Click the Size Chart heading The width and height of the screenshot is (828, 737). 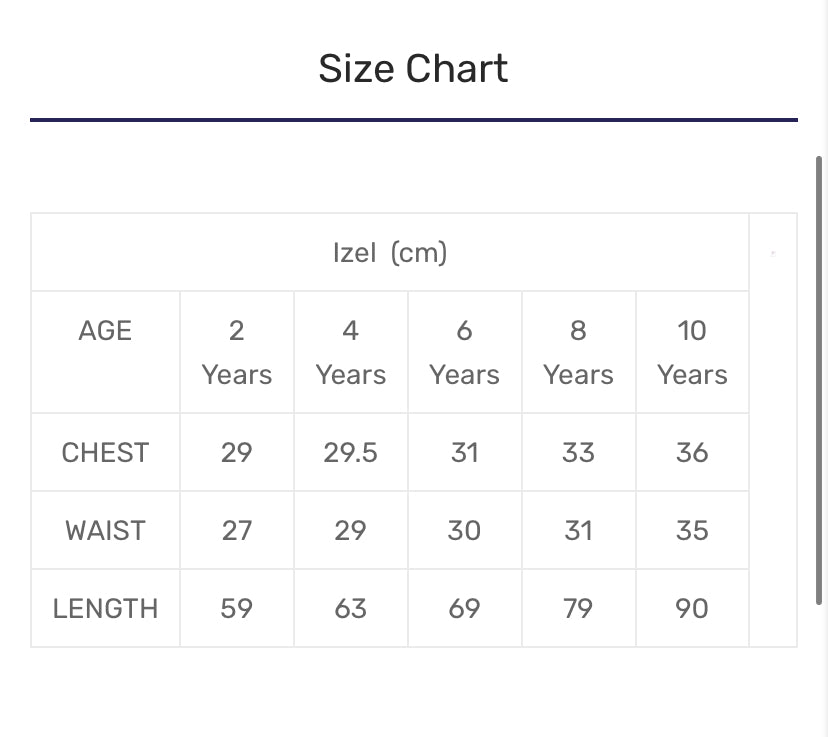(413, 69)
